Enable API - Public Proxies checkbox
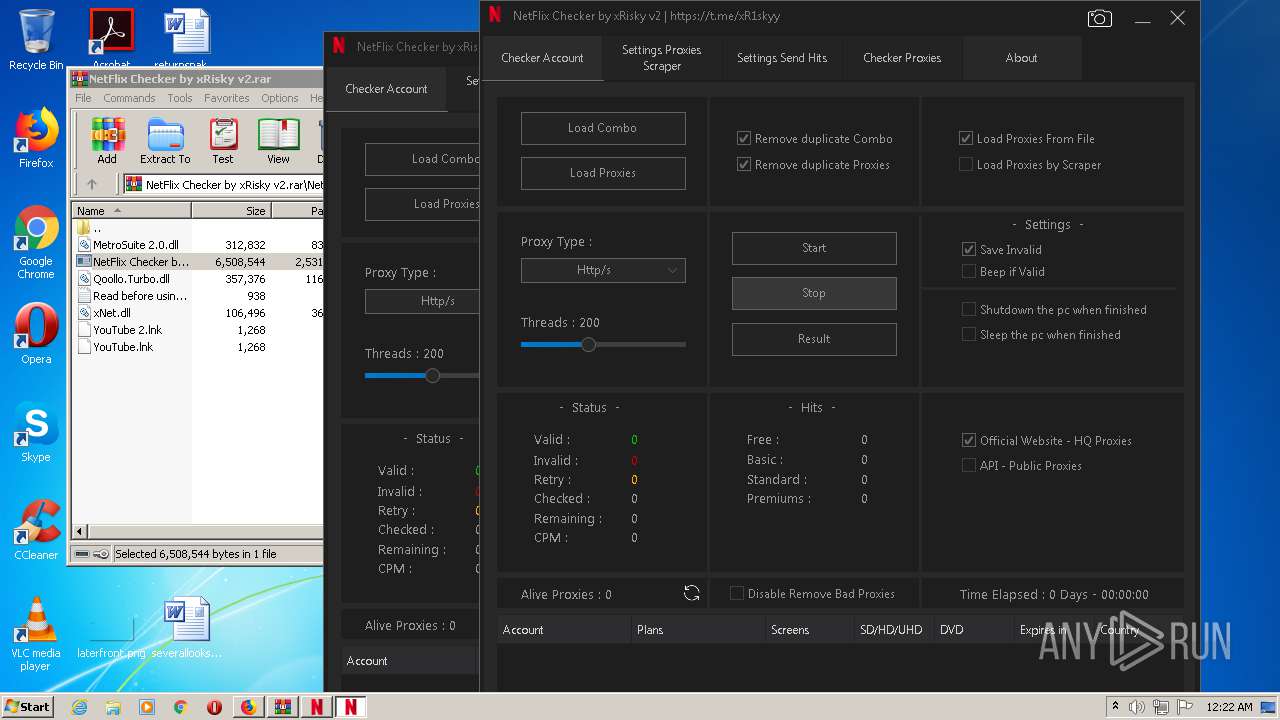 (969, 465)
